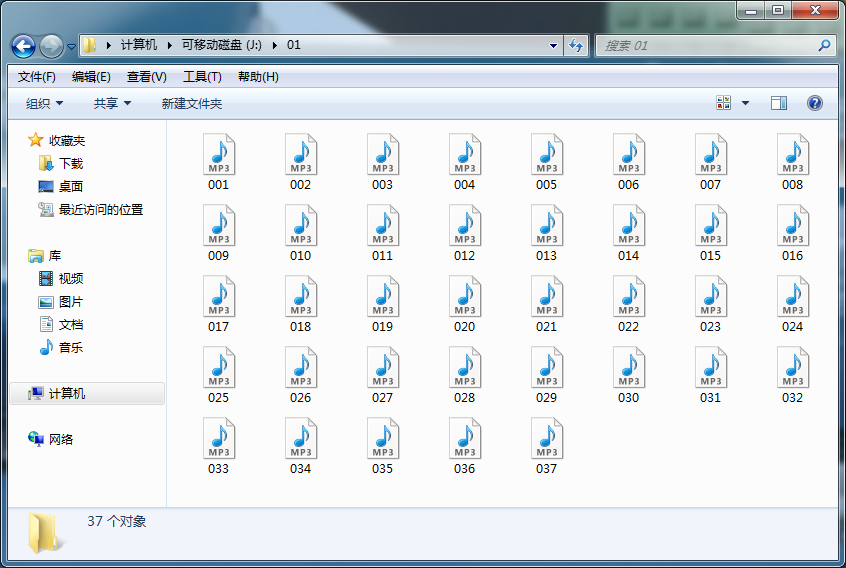The width and height of the screenshot is (846, 568).
Task: Select MP3 file 021
Action: [547, 304]
